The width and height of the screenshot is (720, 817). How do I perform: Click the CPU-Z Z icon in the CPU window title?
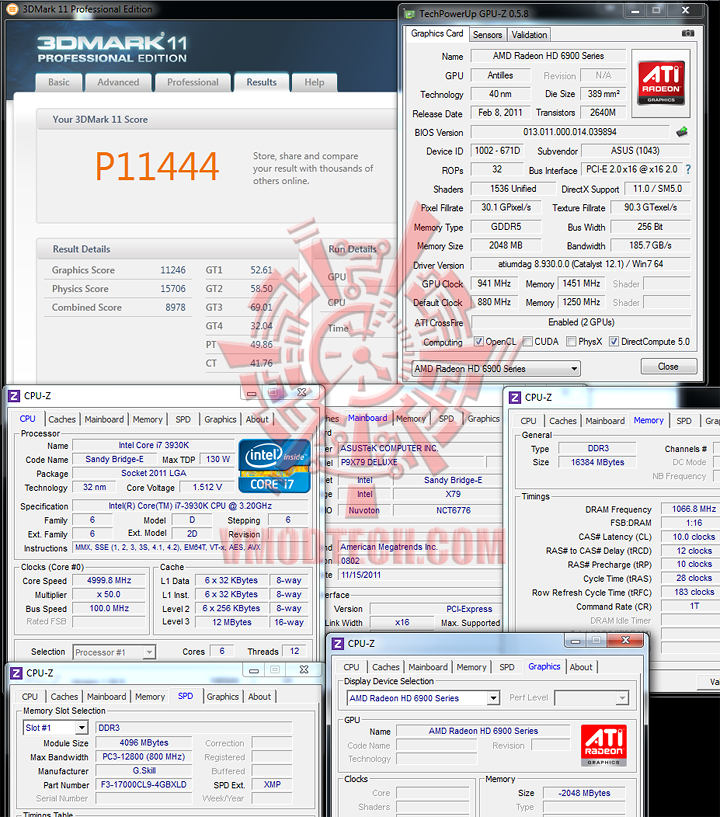[x=14, y=396]
